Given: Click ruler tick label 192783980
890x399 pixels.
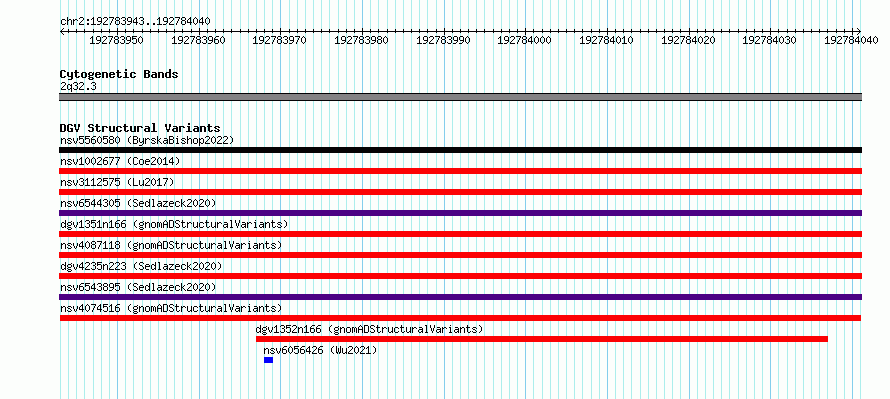Looking at the screenshot, I should click(362, 40).
